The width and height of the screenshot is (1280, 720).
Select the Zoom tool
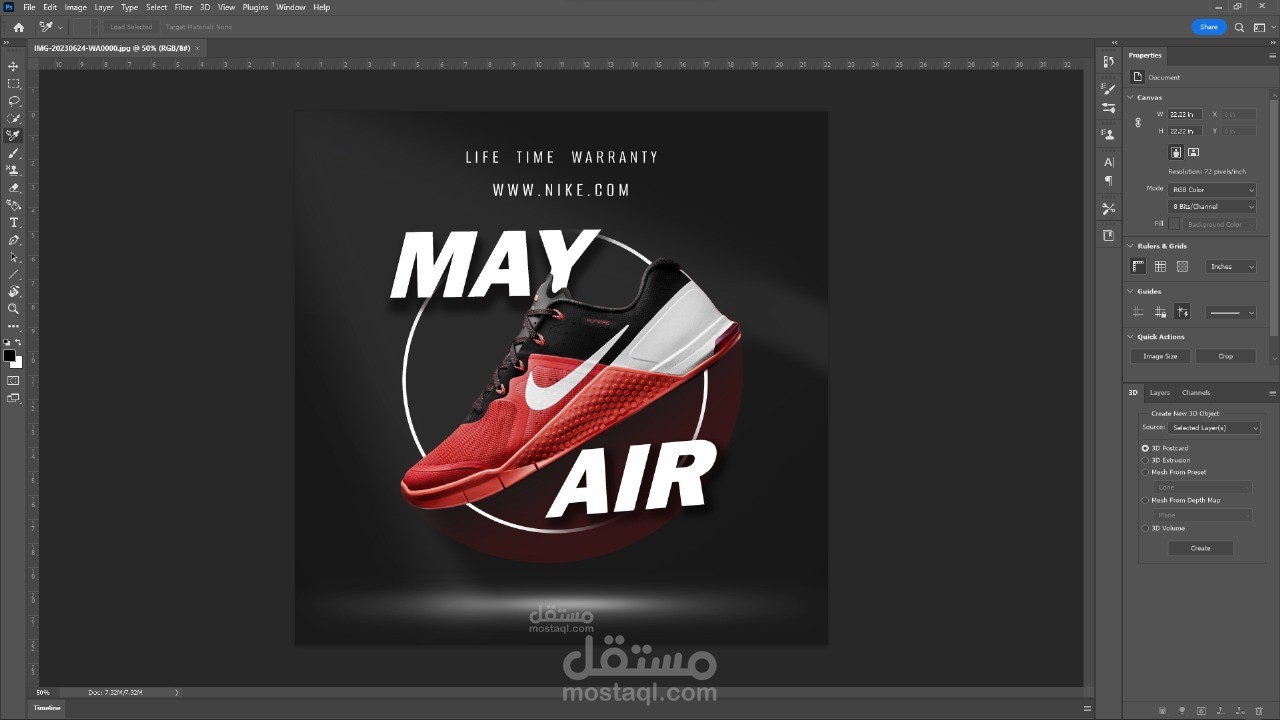tap(13, 309)
